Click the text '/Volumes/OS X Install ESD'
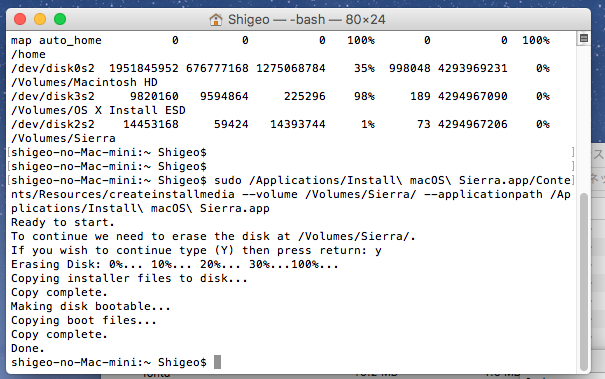605x379 pixels. point(98,110)
